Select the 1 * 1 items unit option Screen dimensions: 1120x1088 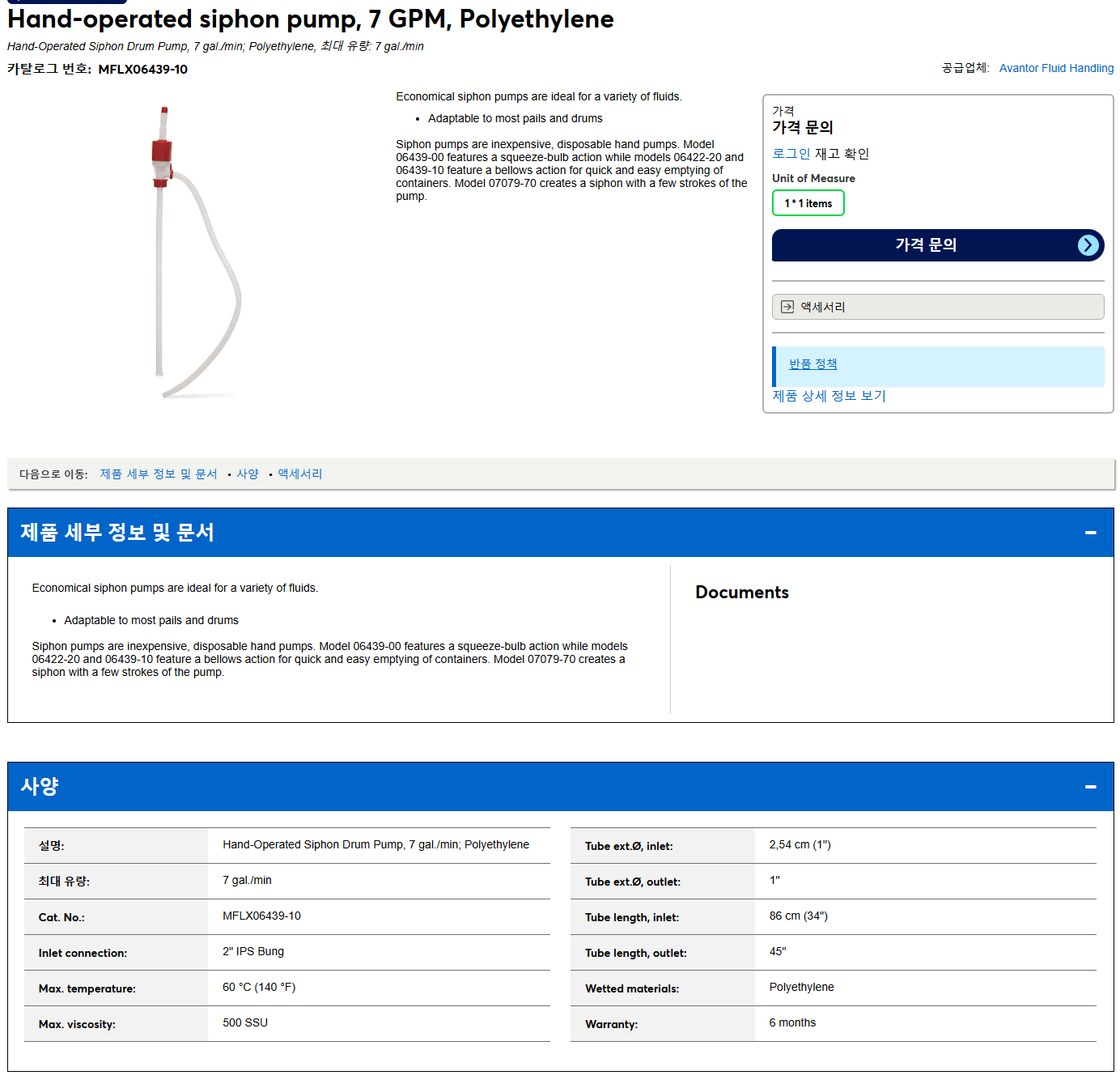click(x=808, y=203)
